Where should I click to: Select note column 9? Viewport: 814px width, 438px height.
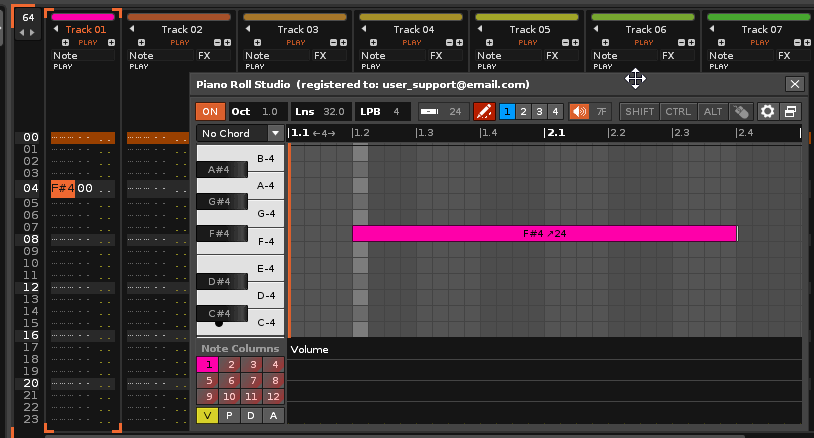[207, 397]
